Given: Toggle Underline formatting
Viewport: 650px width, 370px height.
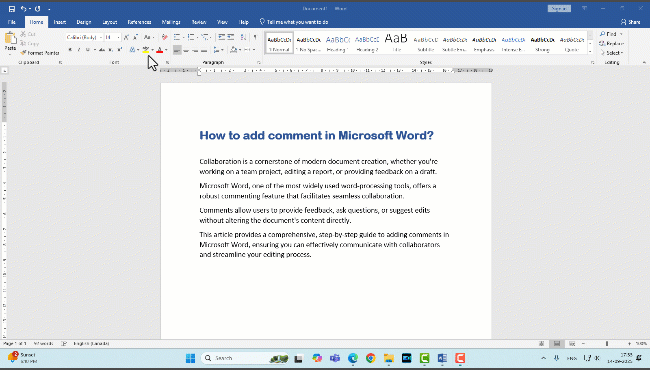Looking at the screenshot, I should point(87,50).
